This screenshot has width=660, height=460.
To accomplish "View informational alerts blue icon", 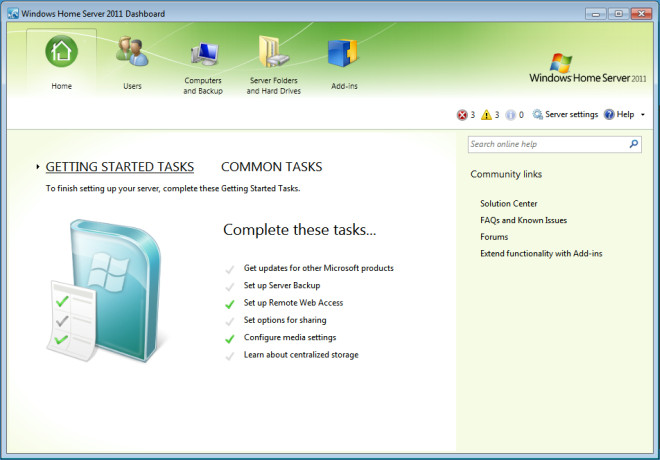I will [x=510, y=114].
